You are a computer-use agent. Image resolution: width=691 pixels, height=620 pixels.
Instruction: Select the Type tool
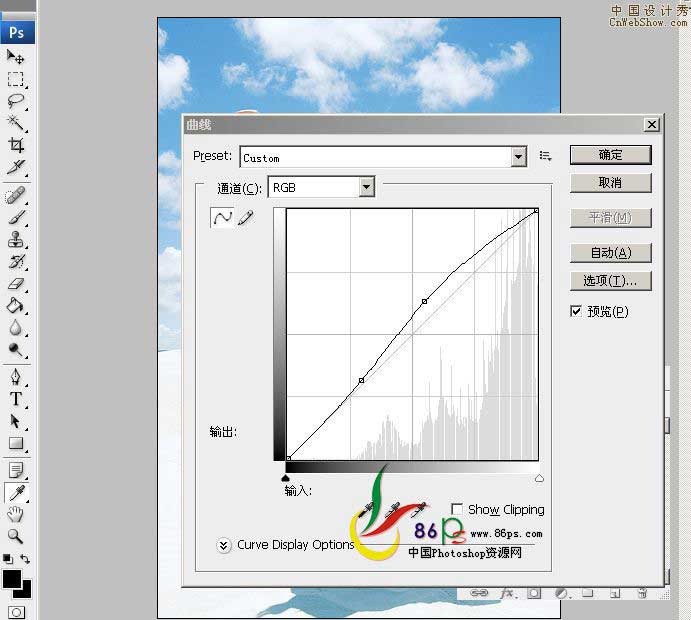pyautogui.click(x=16, y=399)
